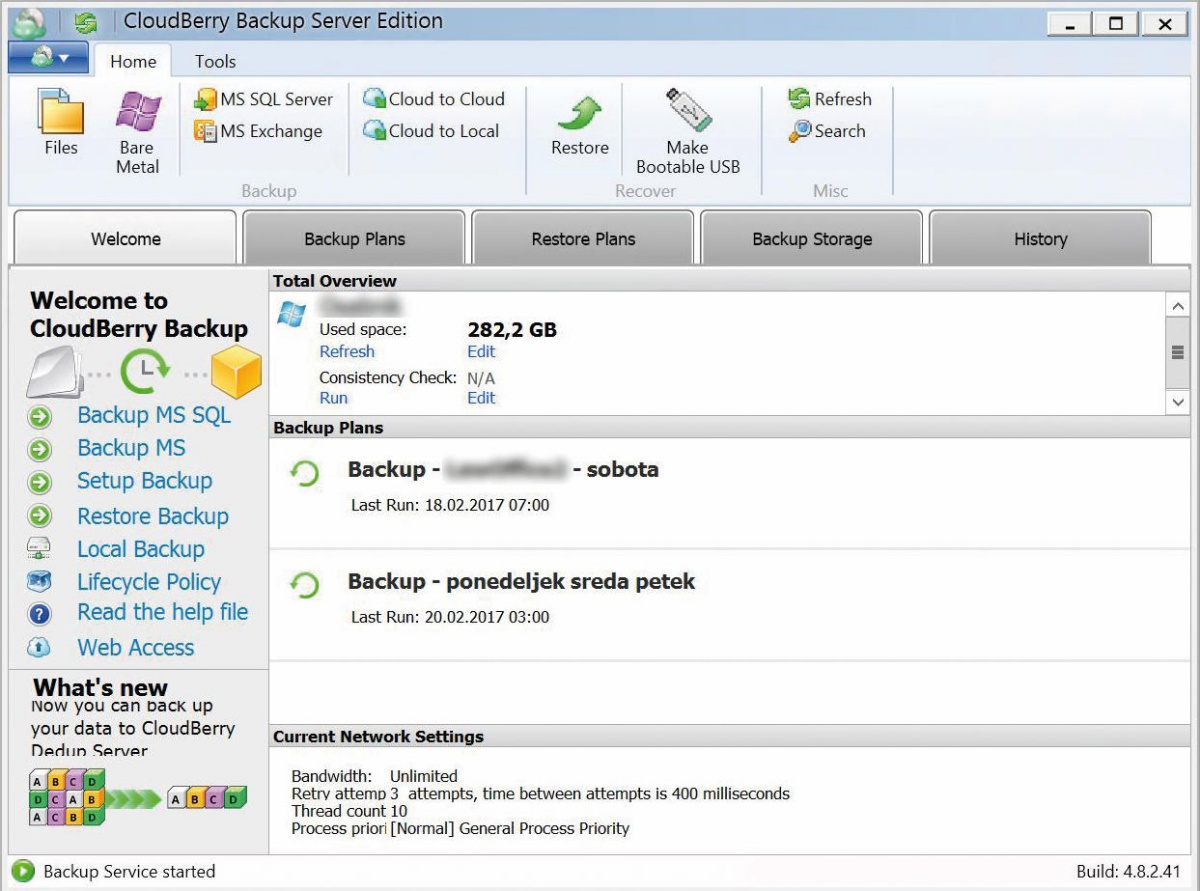Click the Backup MS SQL link
This screenshot has height=891, width=1200.
pyautogui.click(x=154, y=415)
